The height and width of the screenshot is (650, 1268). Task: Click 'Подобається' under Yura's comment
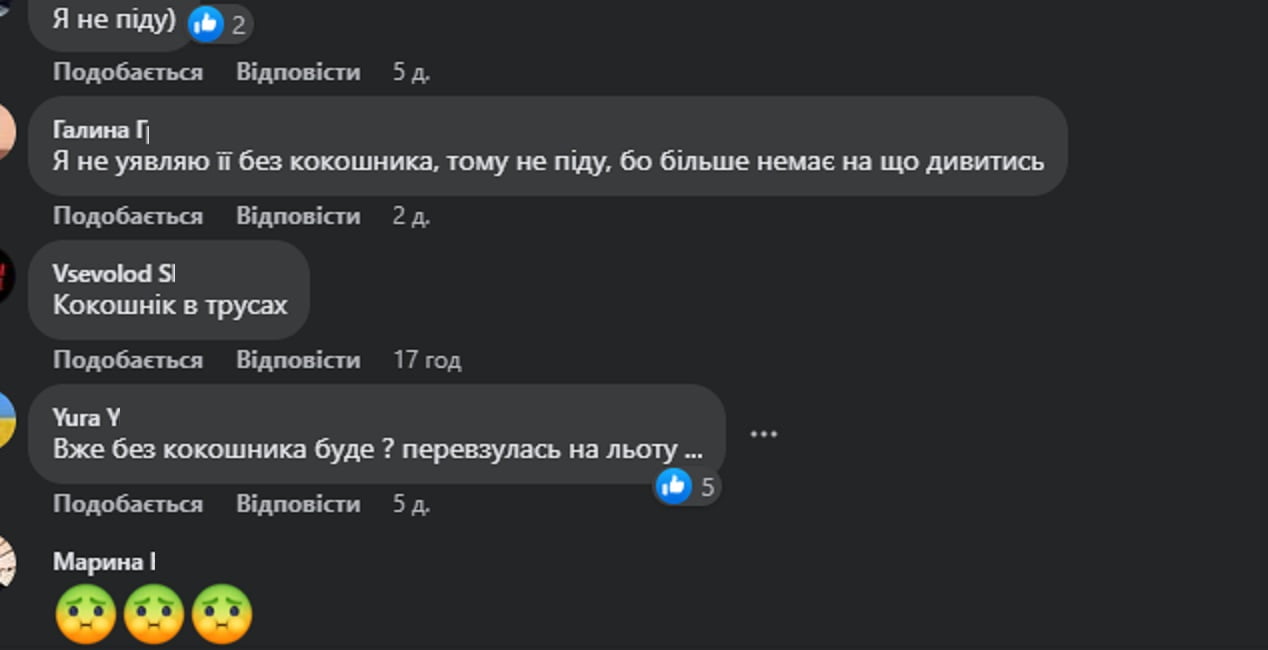click(x=127, y=503)
